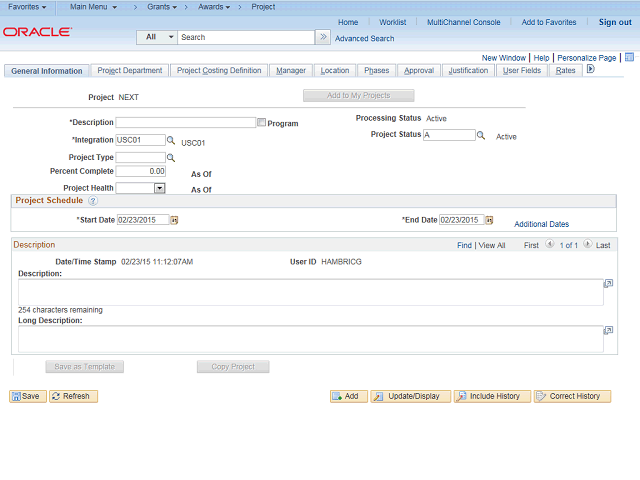Open the Project Status lookup magnifier
Viewport: 640px width, 480px height.
tap(481, 135)
